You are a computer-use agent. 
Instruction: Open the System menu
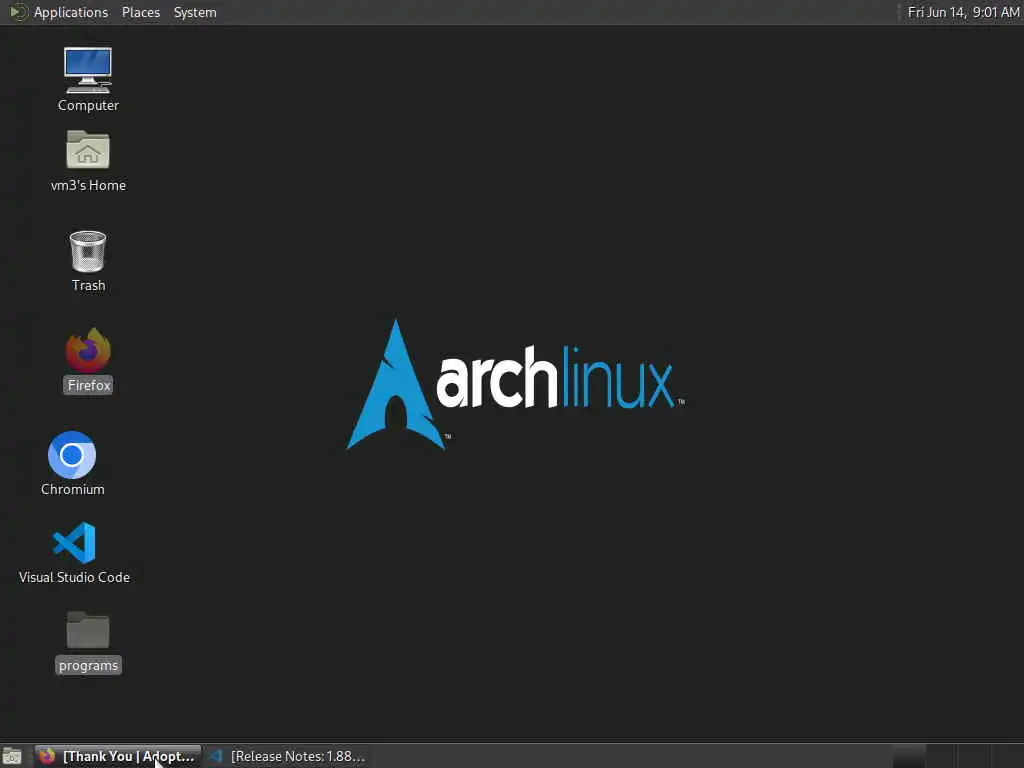click(195, 12)
